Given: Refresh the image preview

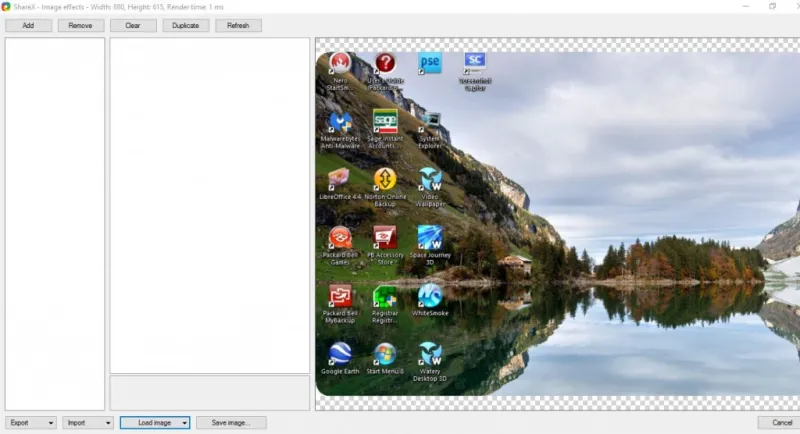Looking at the screenshot, I should point(238,25).
